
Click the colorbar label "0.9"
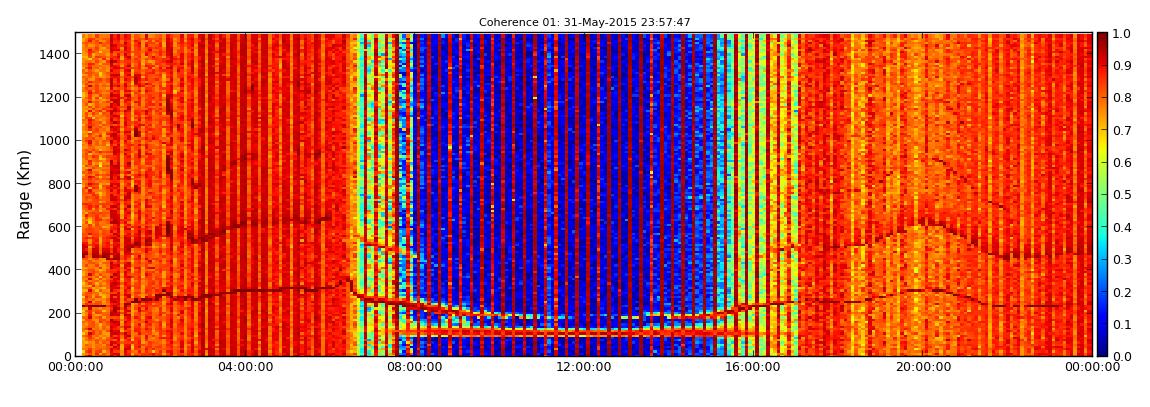(x=1121, y=66)
